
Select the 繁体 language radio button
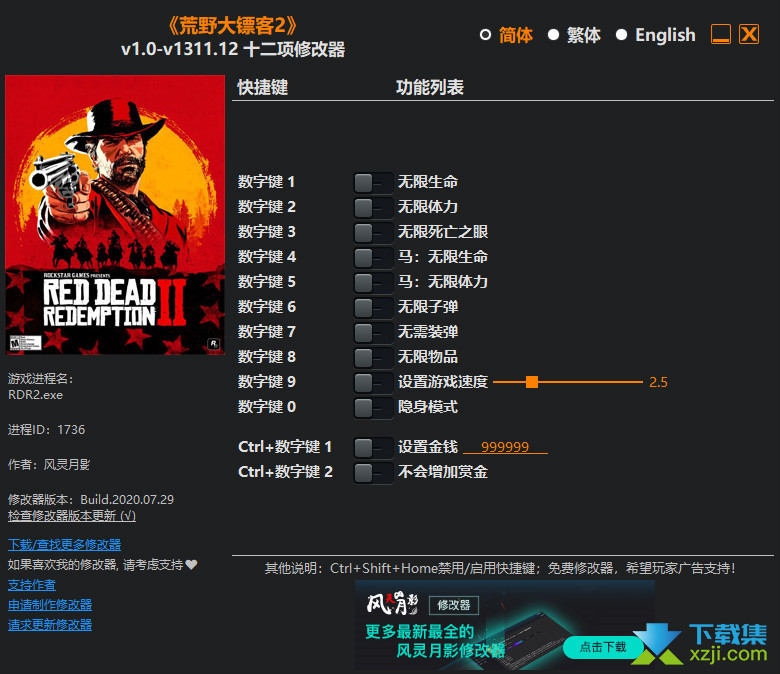click(x=553, y=35)
